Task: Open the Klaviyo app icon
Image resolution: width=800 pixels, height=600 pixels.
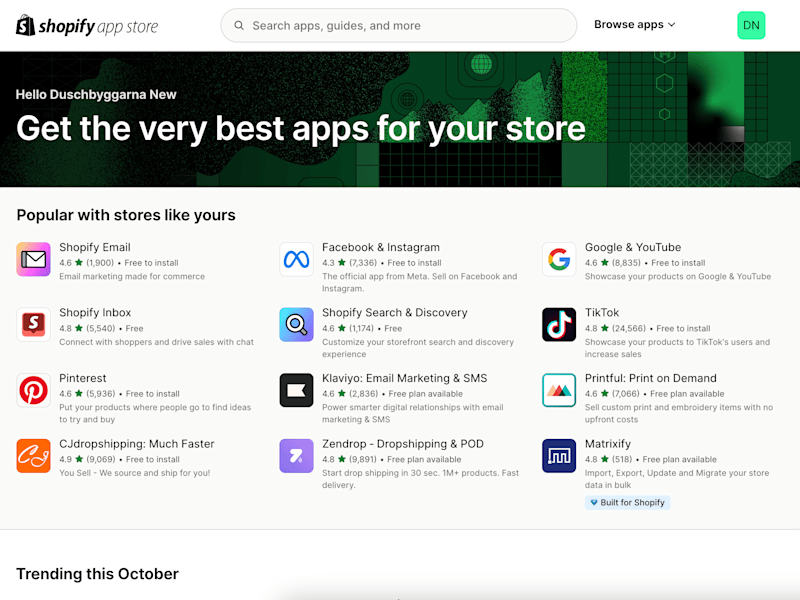Action: pyautogui.click(x=296, y=390)
